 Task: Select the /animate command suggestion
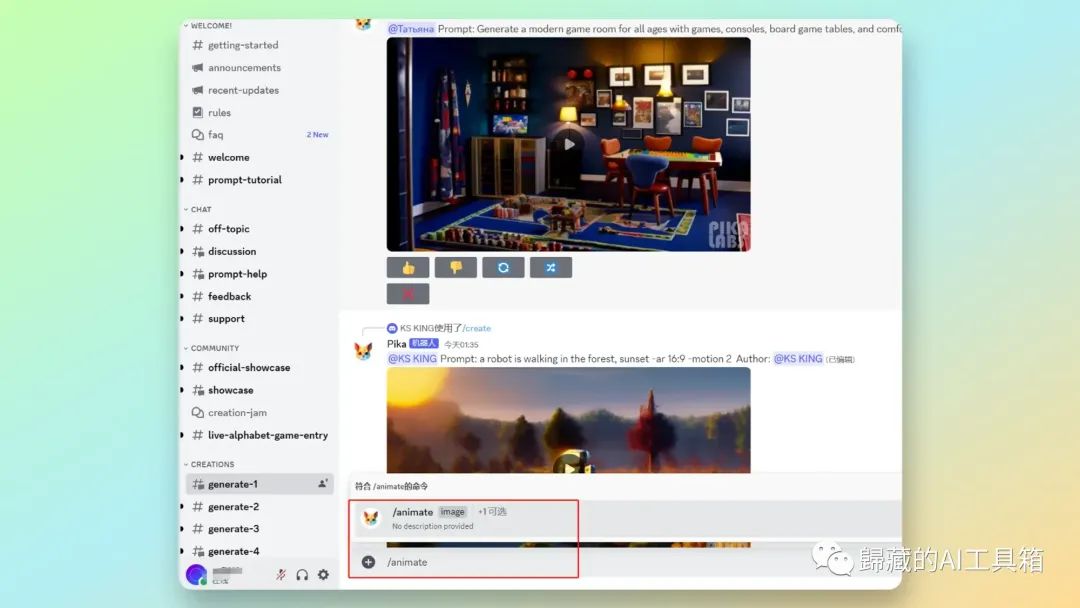pyautogui.click(x=625, y=518)
